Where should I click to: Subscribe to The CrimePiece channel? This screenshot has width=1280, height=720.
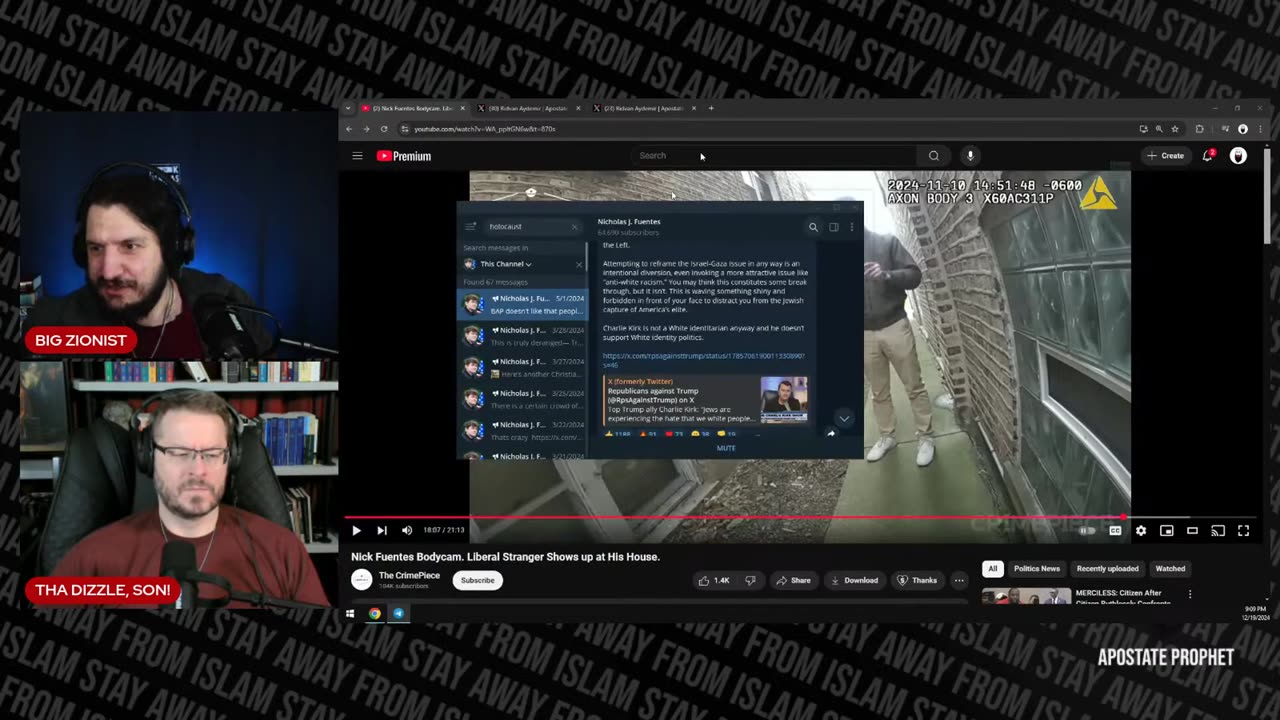coord(478,580)
